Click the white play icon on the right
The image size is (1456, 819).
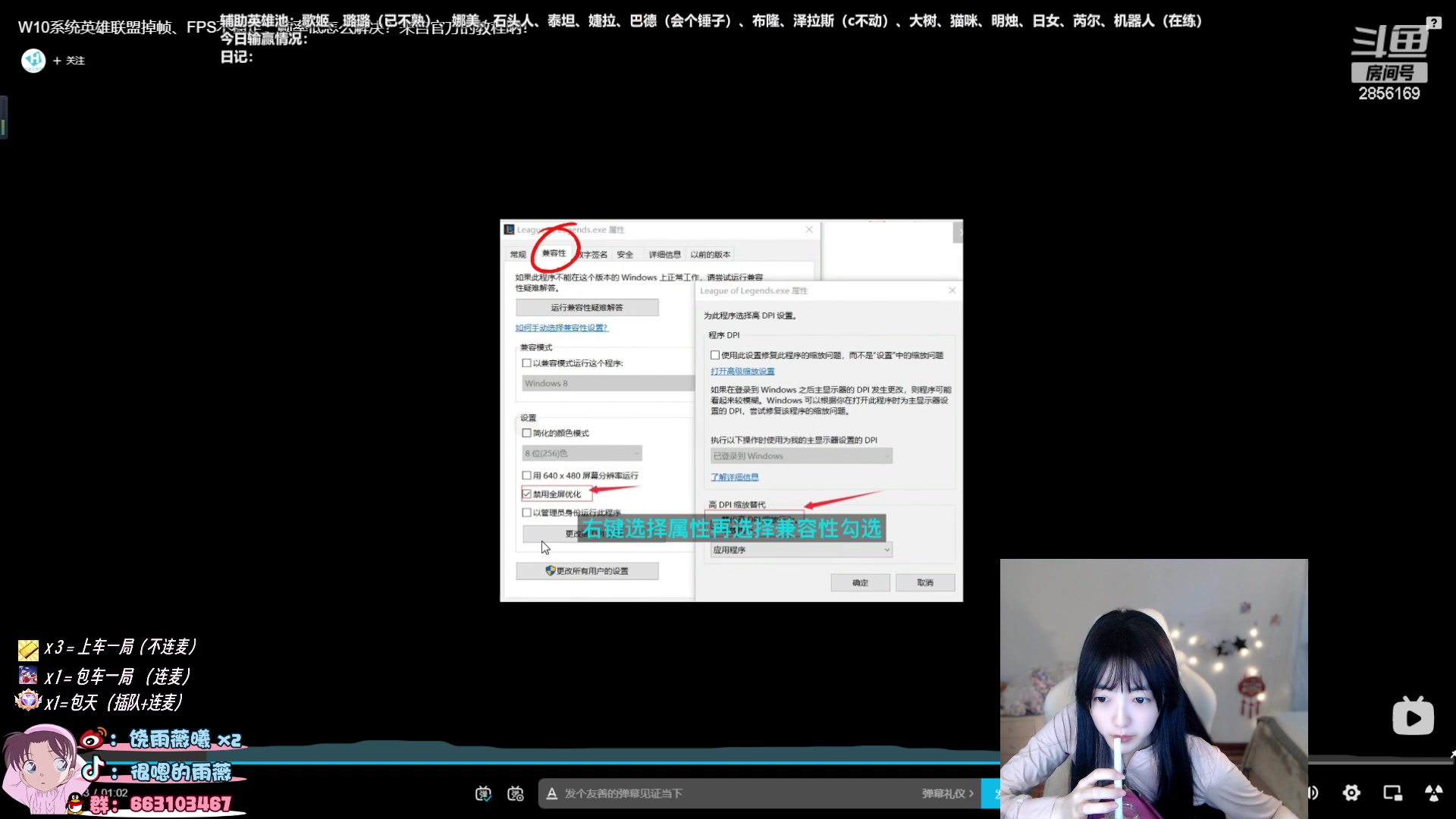pyautogui.click(x=1413, y=716)
